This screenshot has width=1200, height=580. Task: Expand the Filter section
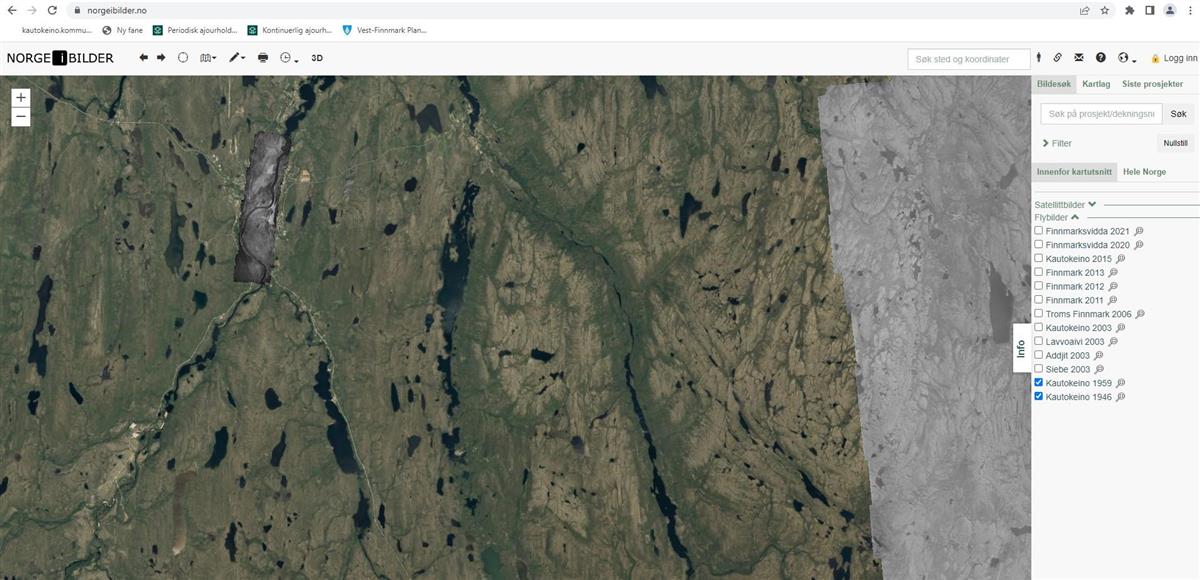(1057, 144)
